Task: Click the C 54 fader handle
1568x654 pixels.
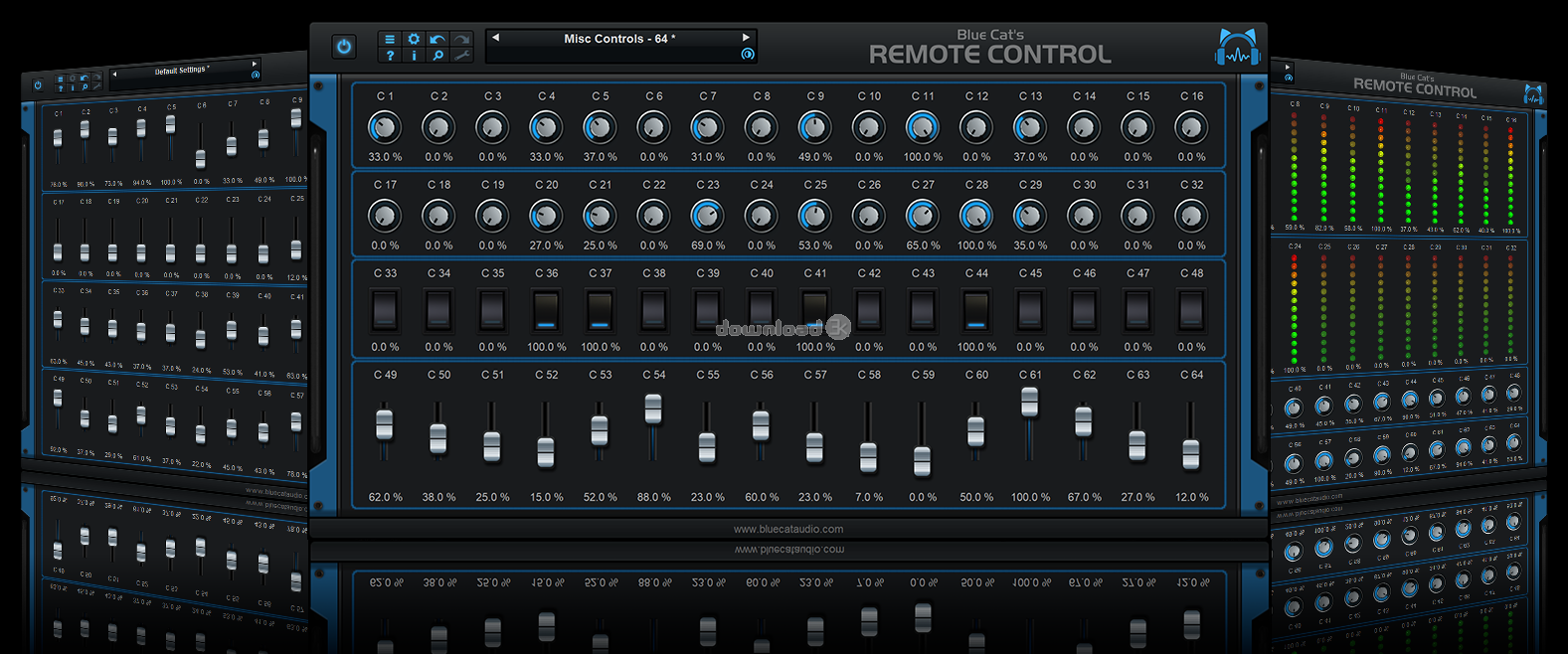Action: coord(653,409)
